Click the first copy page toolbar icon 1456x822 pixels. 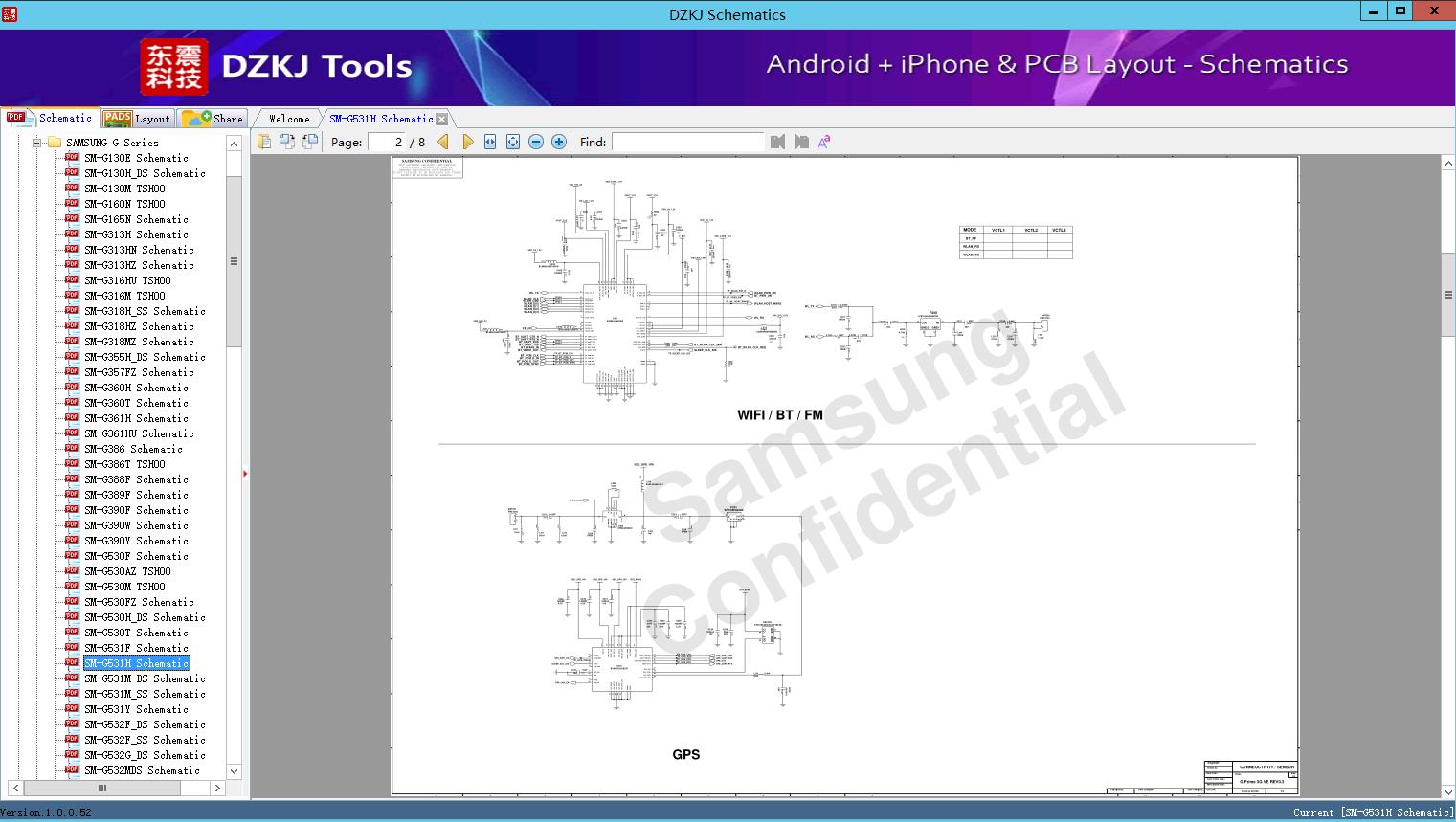264,142
